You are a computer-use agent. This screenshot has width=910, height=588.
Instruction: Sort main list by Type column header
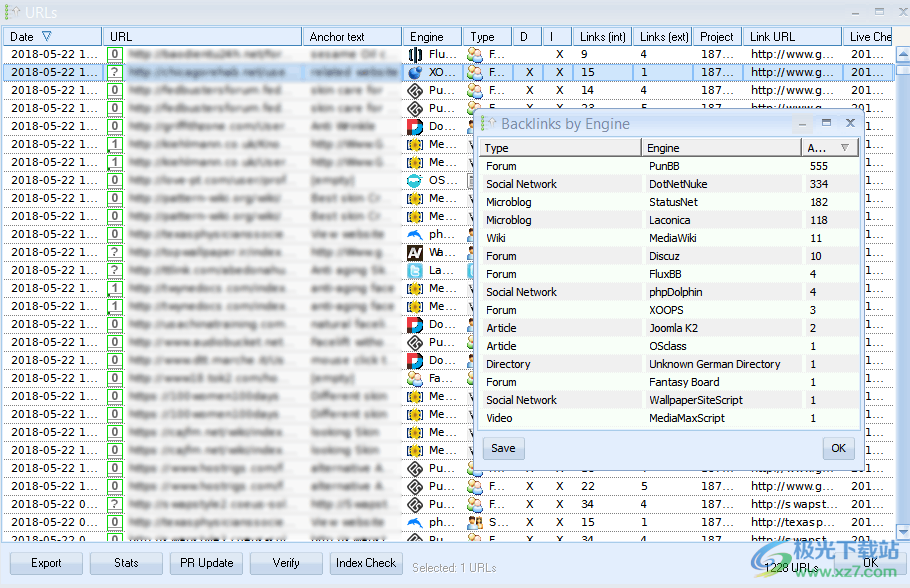pyautogui.click(x=488, y=37)
